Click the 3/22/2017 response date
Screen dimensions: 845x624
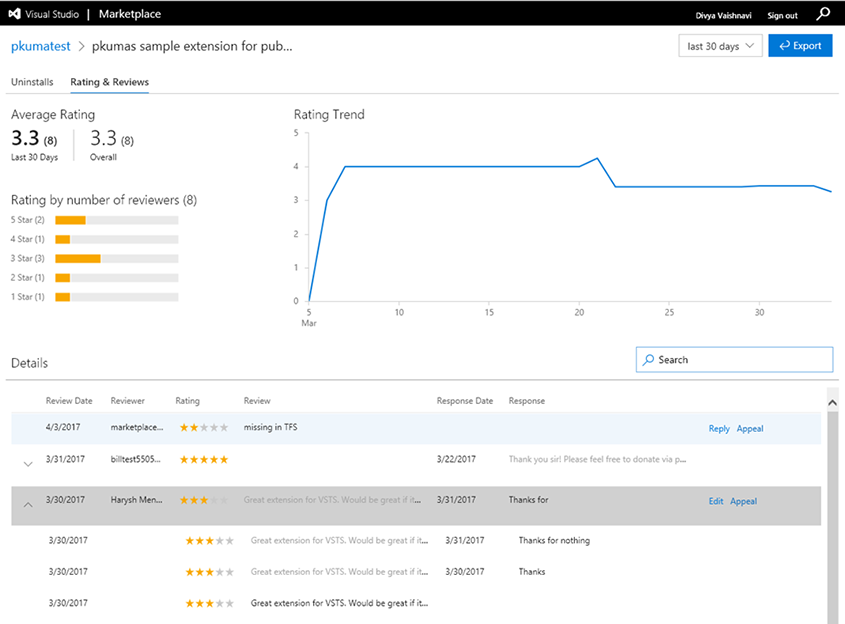click(x=456, y=459)
